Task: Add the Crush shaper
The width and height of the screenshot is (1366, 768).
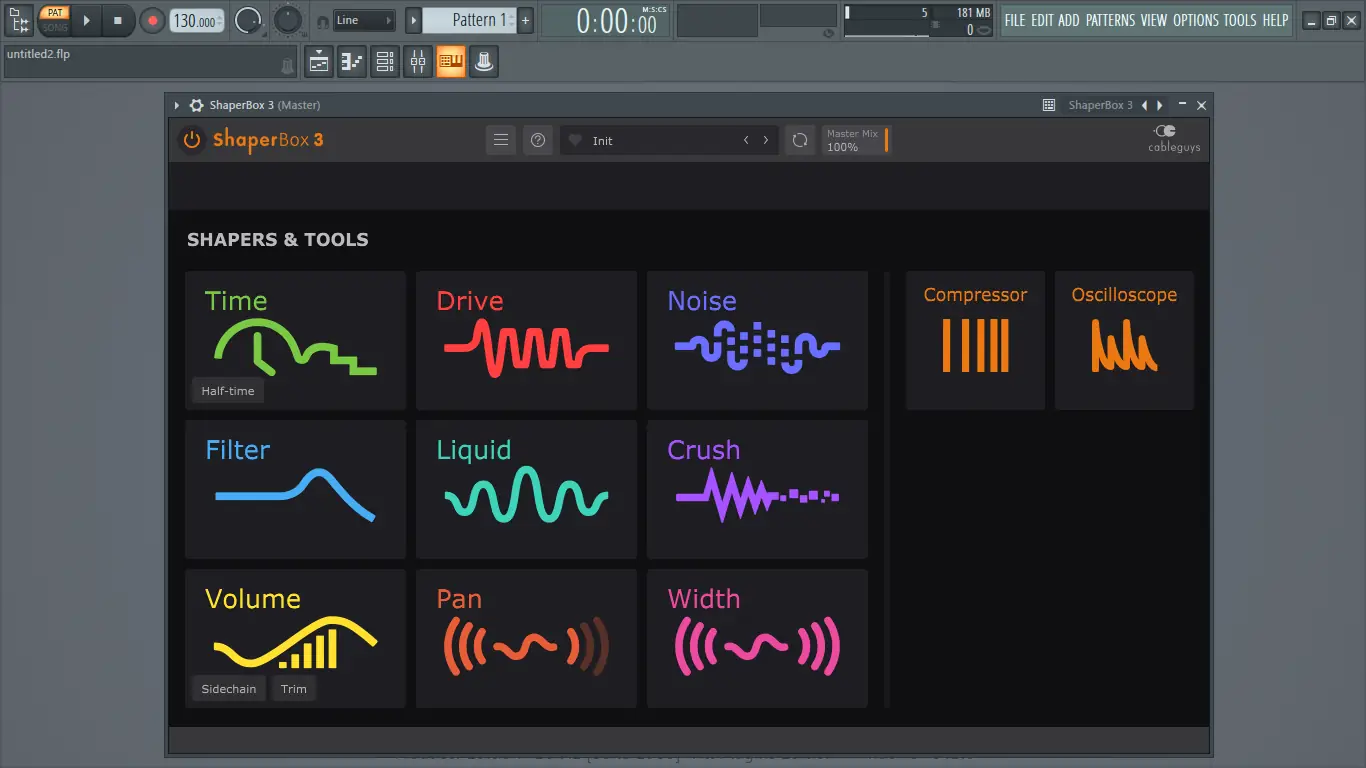Action: (757, 489)
